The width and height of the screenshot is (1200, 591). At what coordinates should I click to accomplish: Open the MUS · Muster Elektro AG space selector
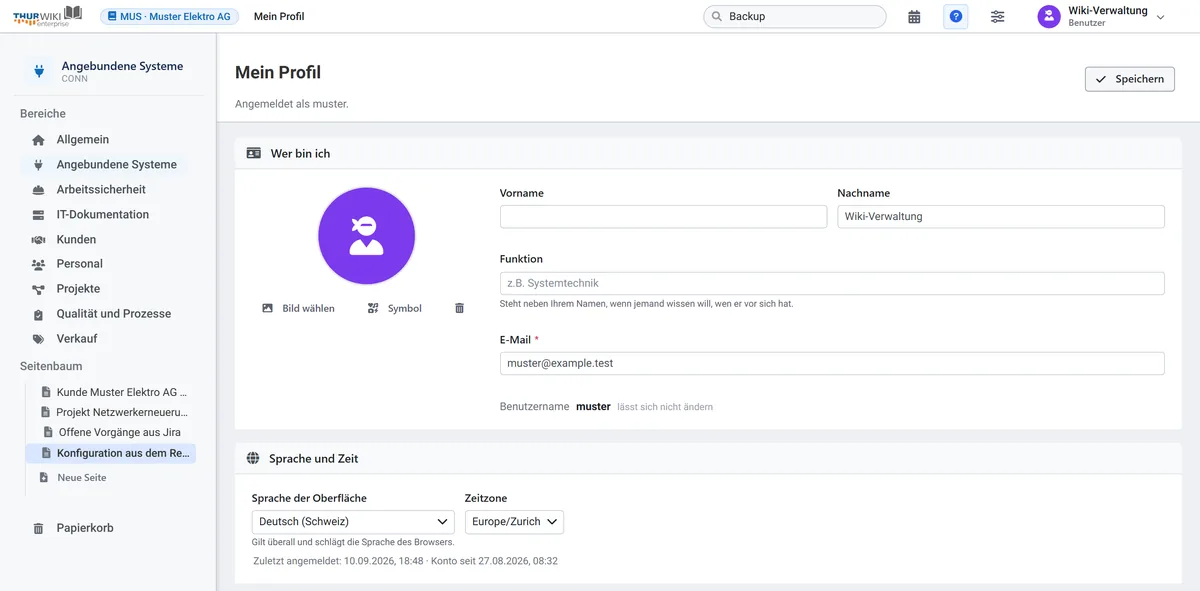point(168,17)
